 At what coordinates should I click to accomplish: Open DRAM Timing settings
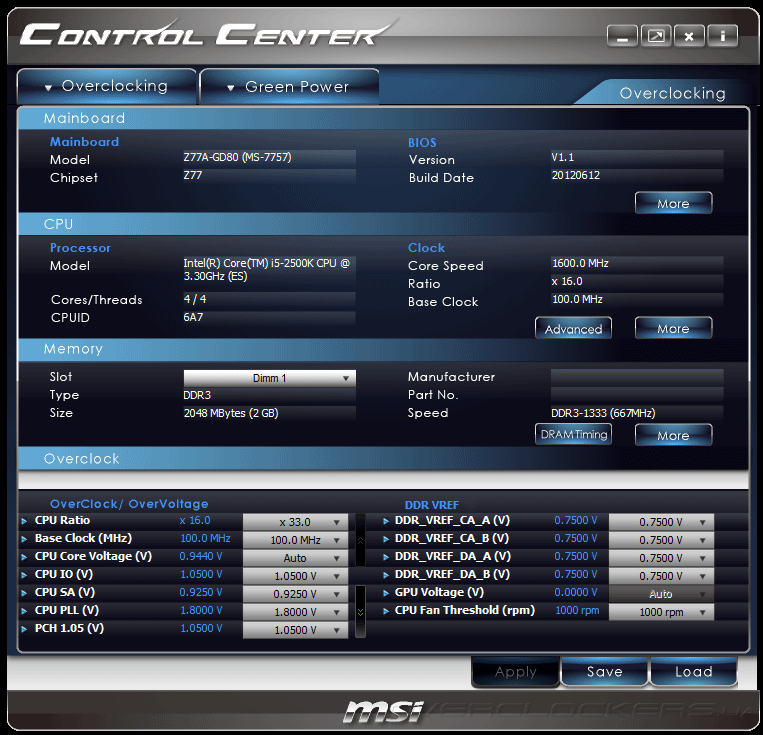click(x=573, y=434)
